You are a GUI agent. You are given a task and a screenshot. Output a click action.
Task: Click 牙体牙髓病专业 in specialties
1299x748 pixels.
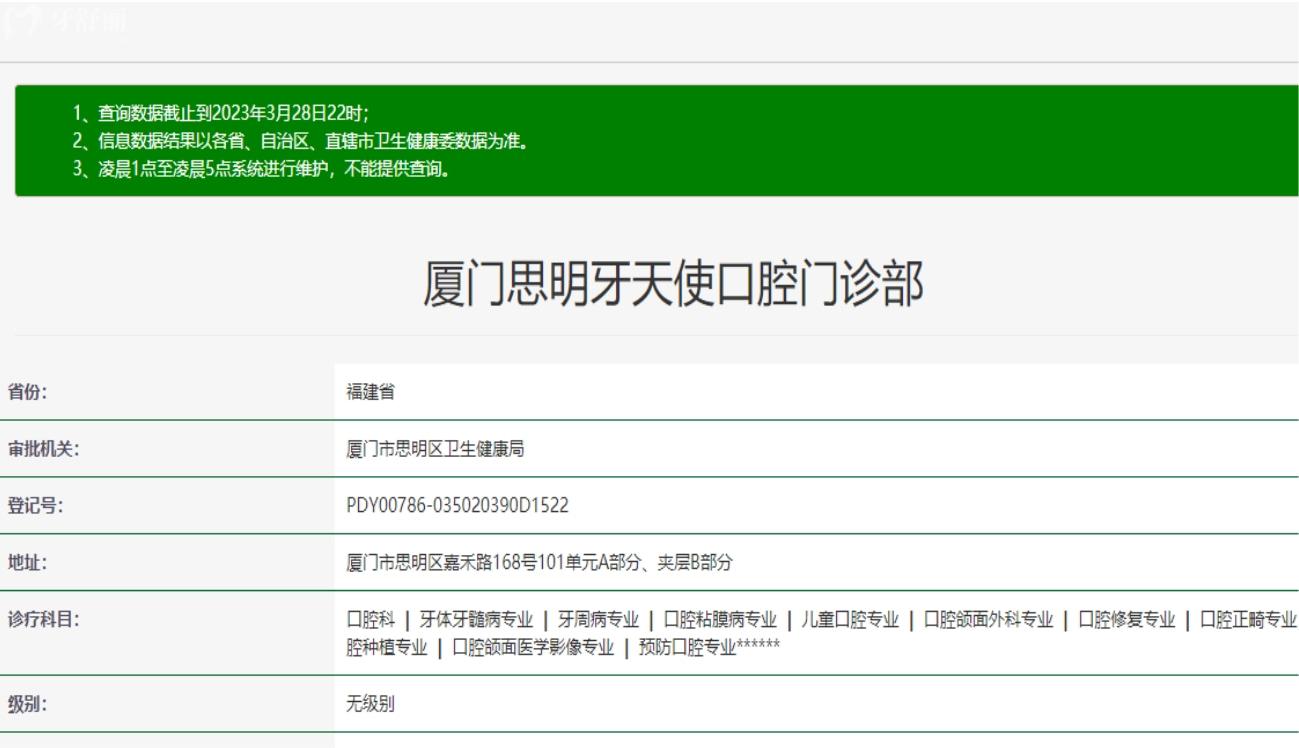476,620
